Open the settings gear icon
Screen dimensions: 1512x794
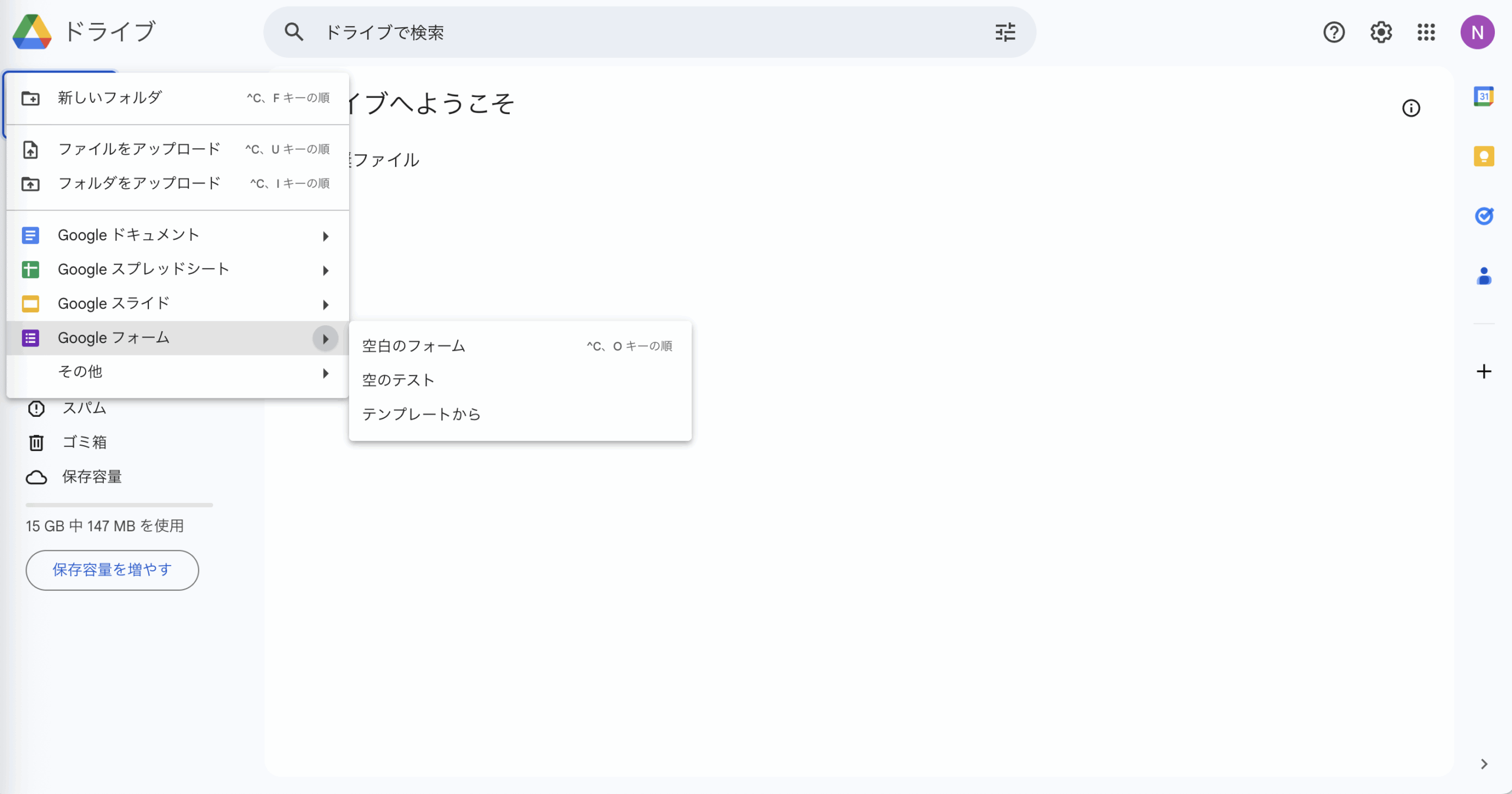click(x=1381, y=32)
